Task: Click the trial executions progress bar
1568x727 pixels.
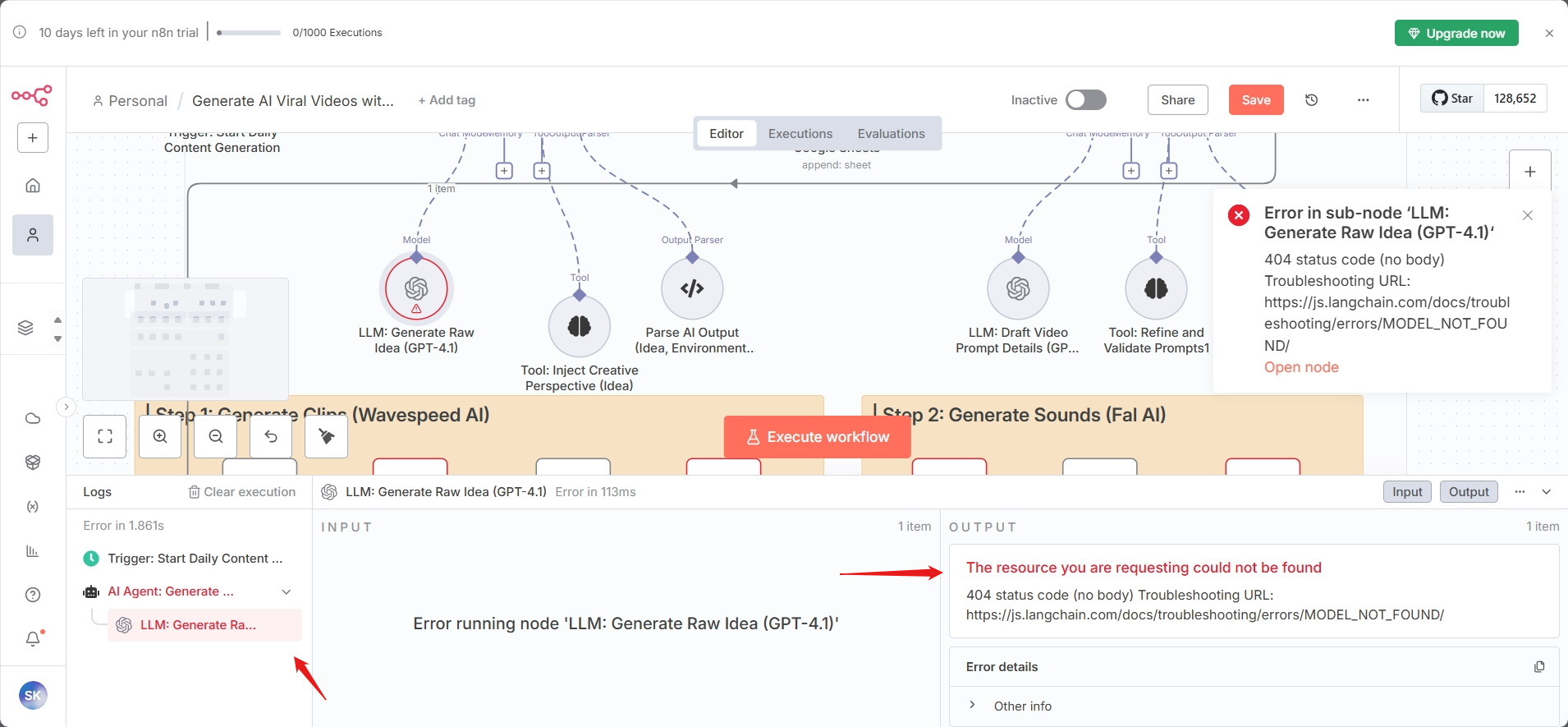Action: coord(249,33)
